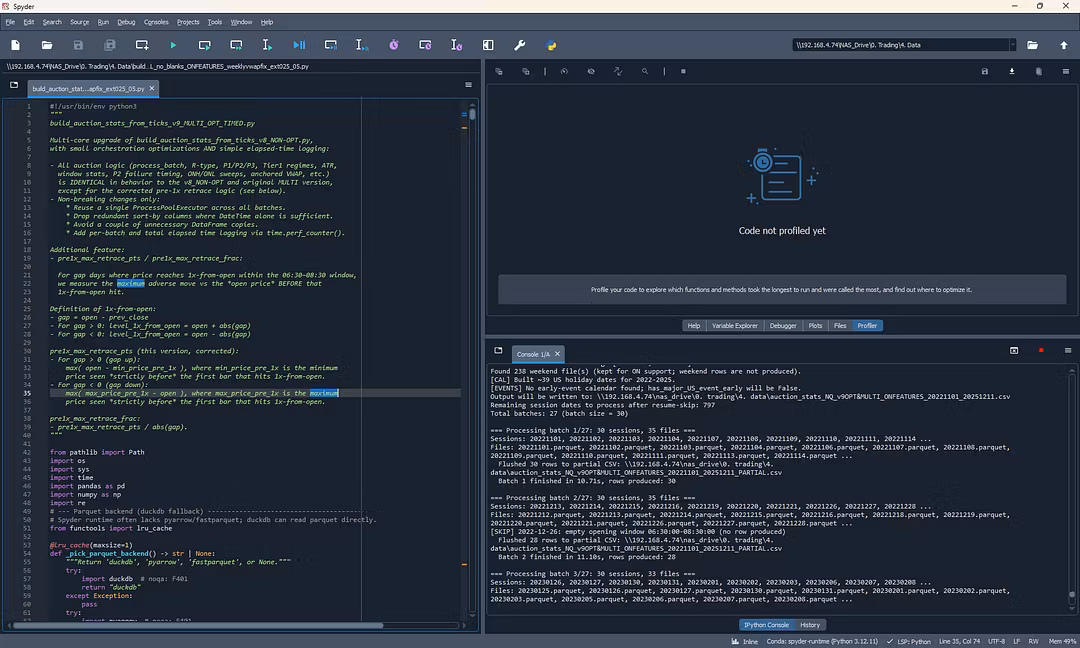
Task: Open the Preferences wrench icon
Action: pyautogui.click(x=519, y=45)
